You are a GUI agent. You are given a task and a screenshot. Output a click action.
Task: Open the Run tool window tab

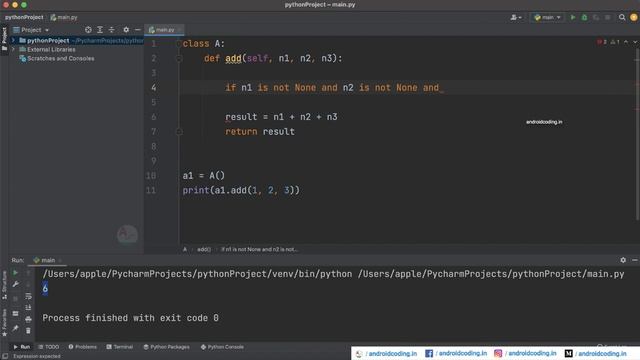(22, 347)
